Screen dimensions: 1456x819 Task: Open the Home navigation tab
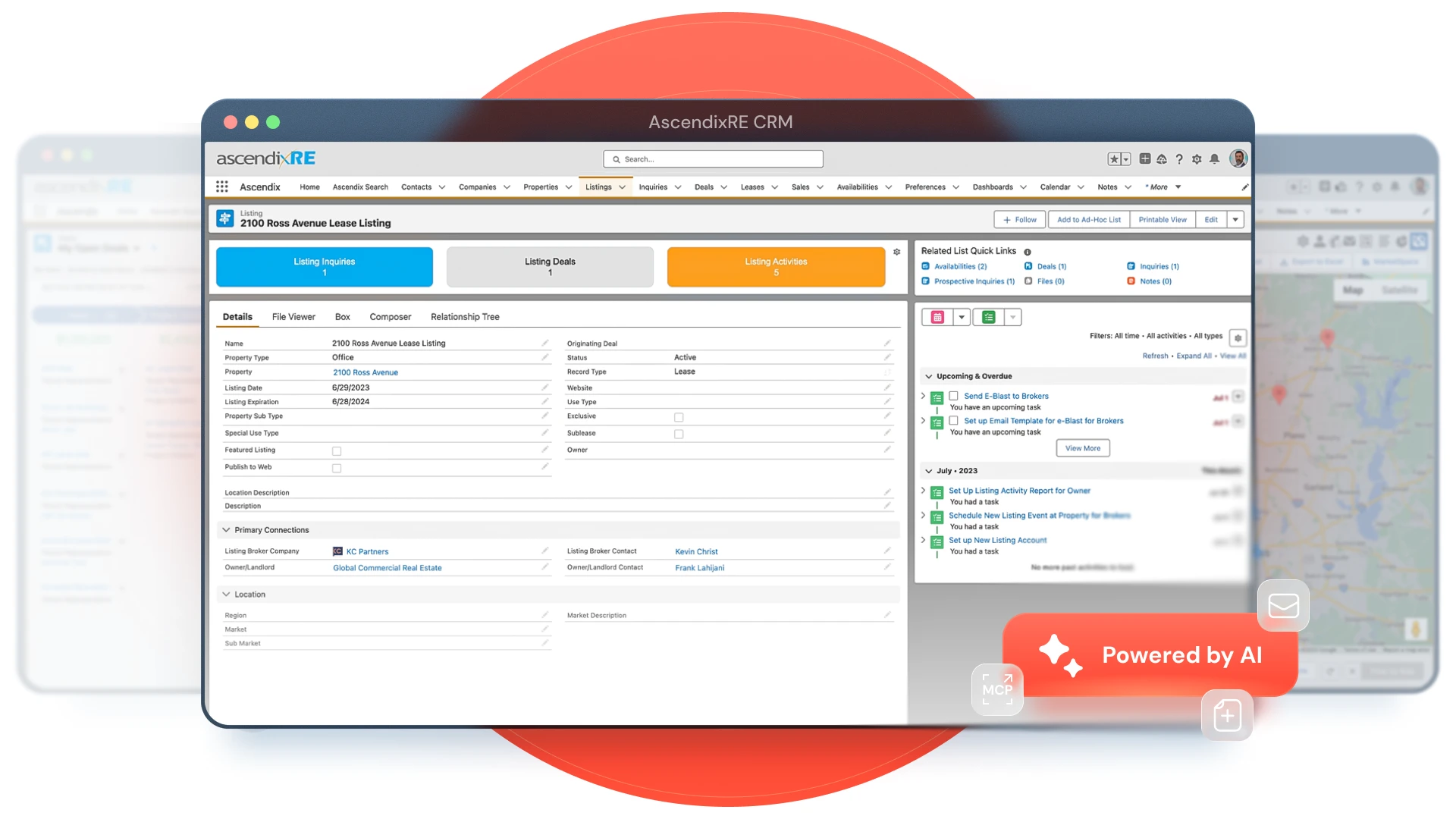tap(309, 187)
